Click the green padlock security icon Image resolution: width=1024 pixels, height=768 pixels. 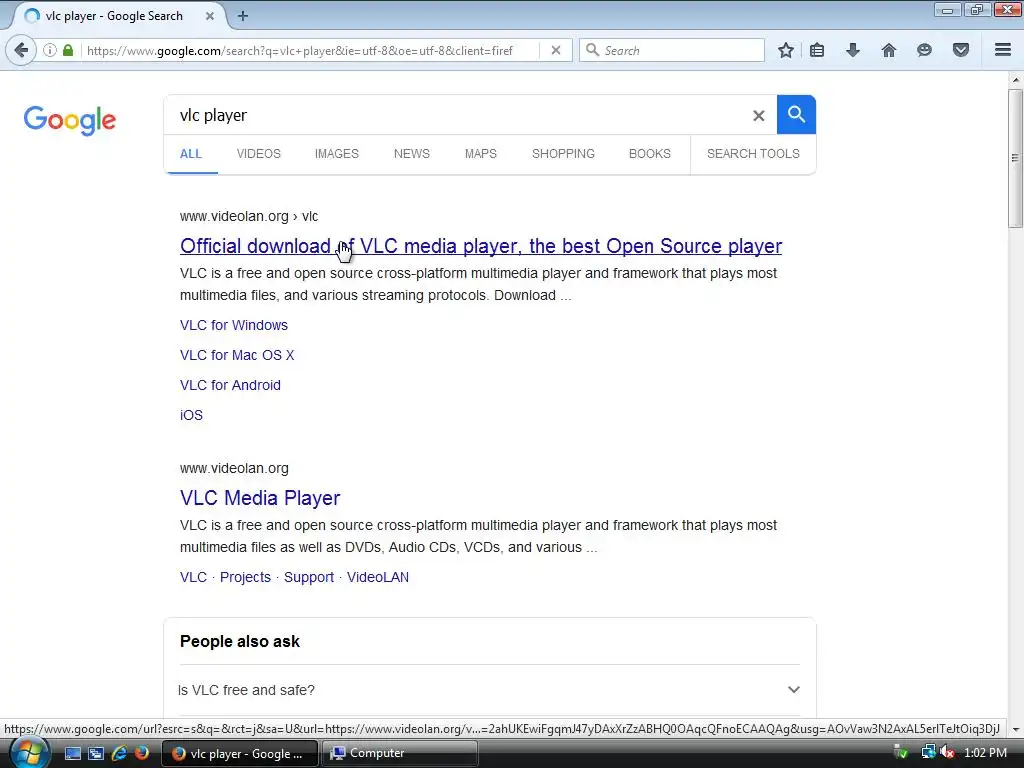68,50
